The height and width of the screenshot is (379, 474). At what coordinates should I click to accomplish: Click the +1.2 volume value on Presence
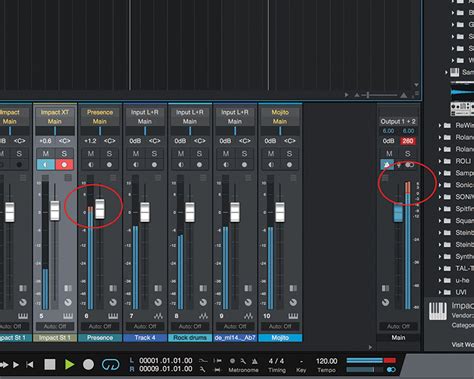90,141
